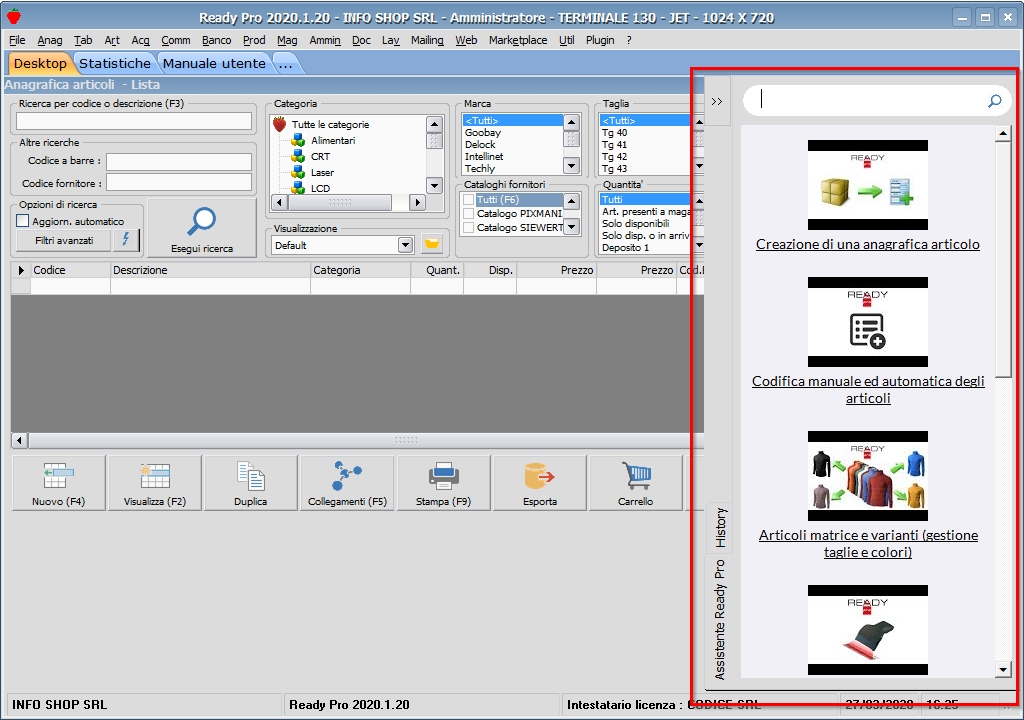Select Goobay in the Marca list
The height and width of the screenshot is (720, 1024).
[483, 133]
